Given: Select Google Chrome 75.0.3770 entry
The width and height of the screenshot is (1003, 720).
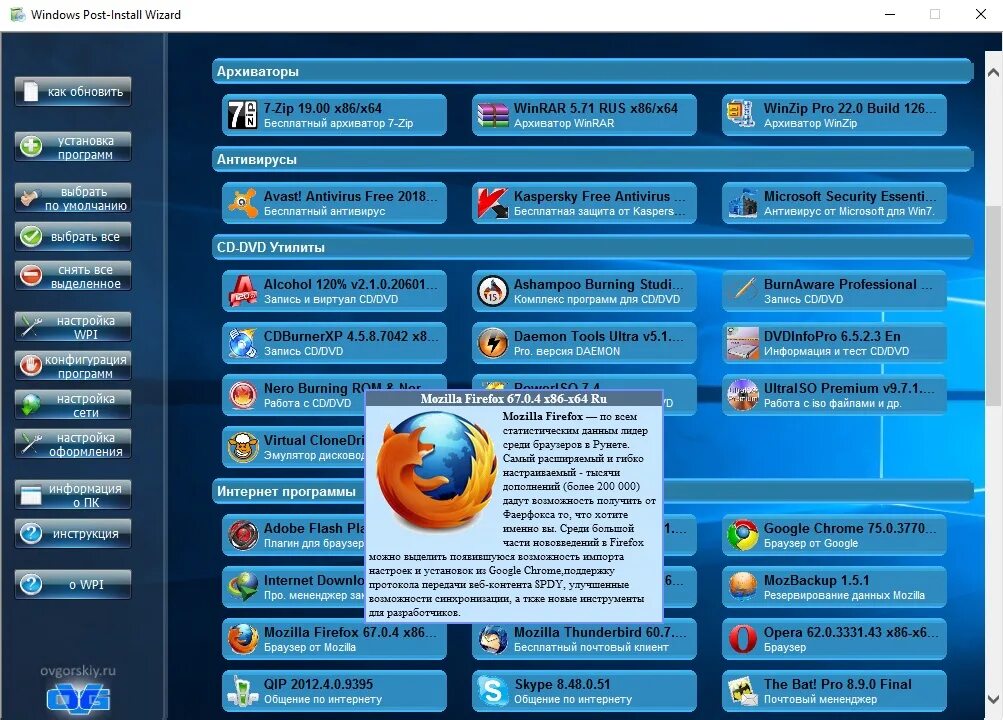Looking at the screenshot, I should 834,535.
